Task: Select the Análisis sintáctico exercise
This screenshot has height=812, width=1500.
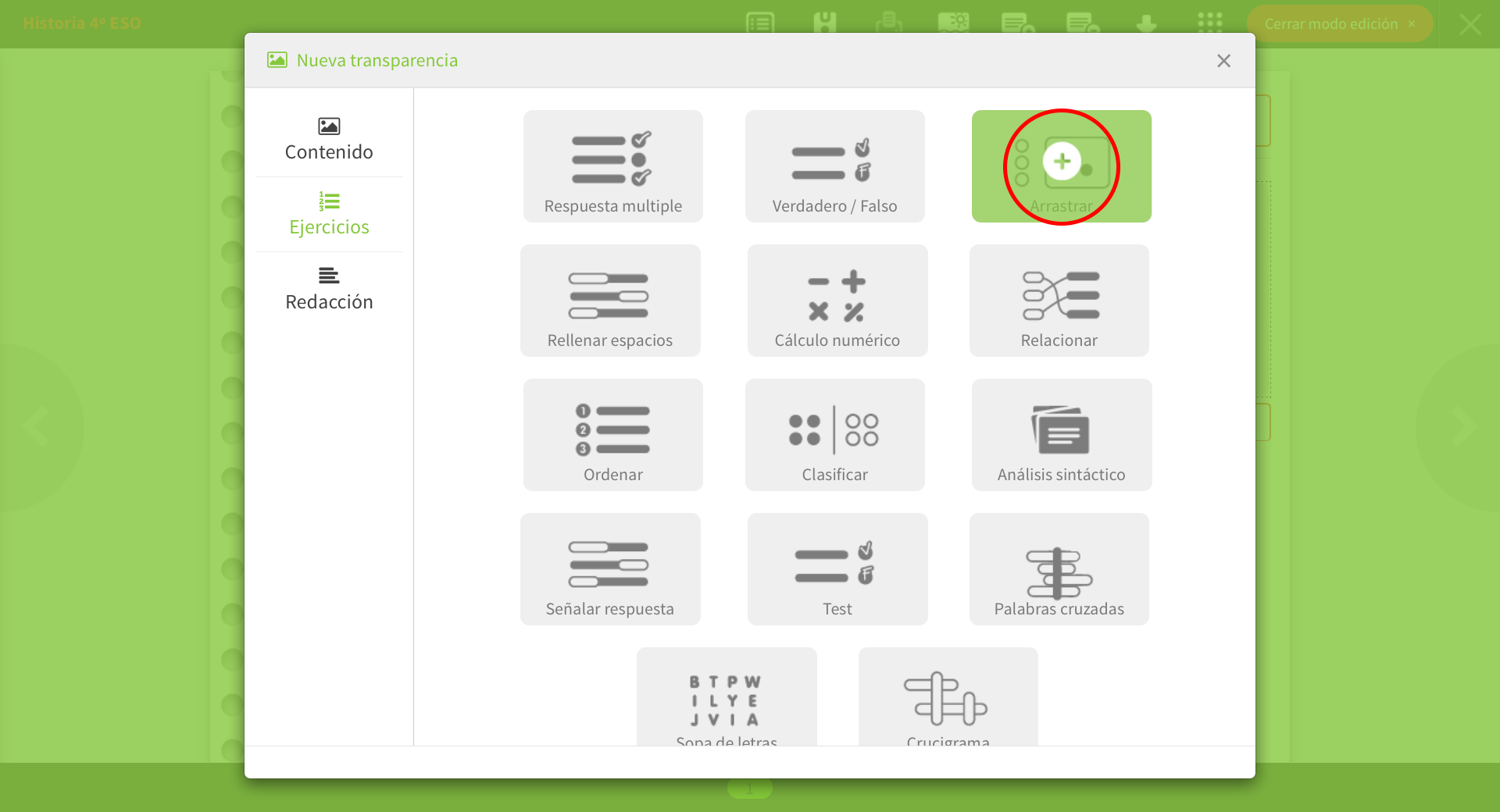Action: coord(1061,435)
